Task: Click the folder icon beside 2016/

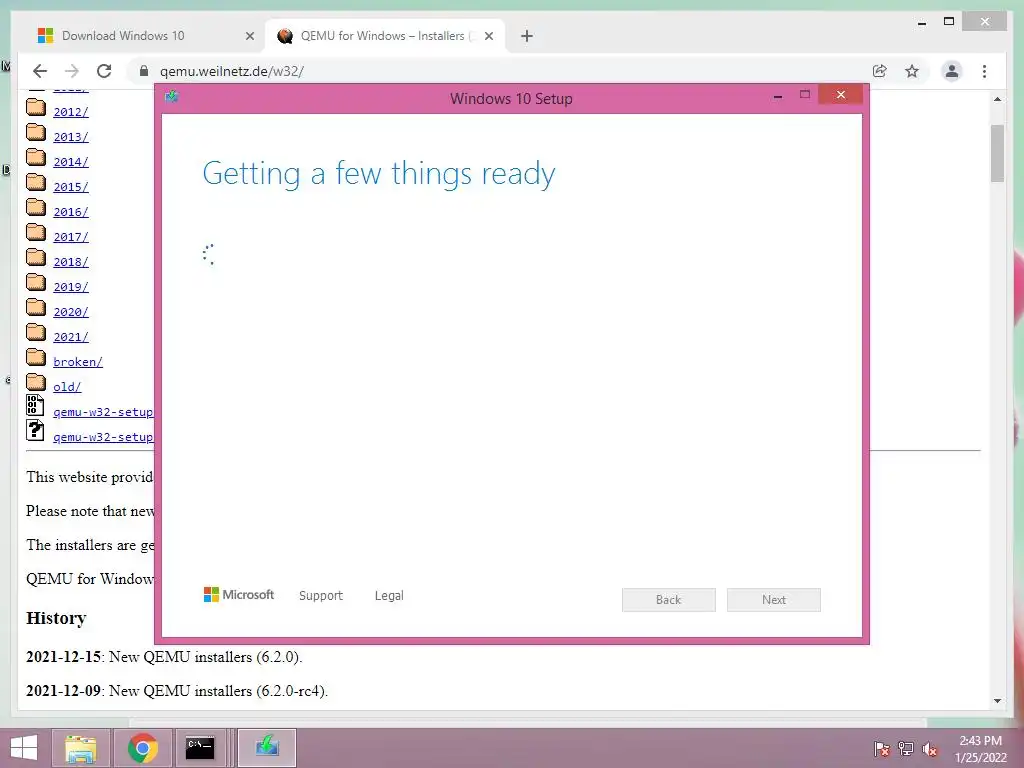Action: click(36, 208)
